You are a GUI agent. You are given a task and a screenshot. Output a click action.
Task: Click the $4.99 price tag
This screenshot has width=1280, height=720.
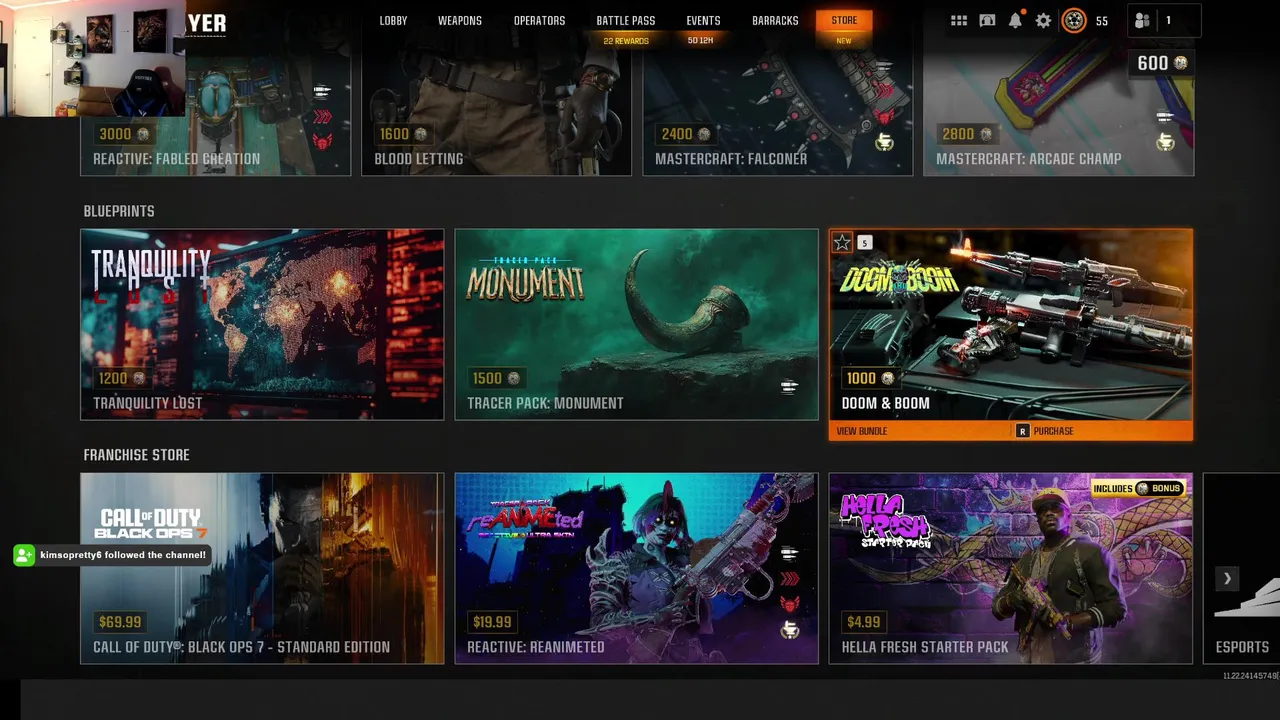point(864,622)
